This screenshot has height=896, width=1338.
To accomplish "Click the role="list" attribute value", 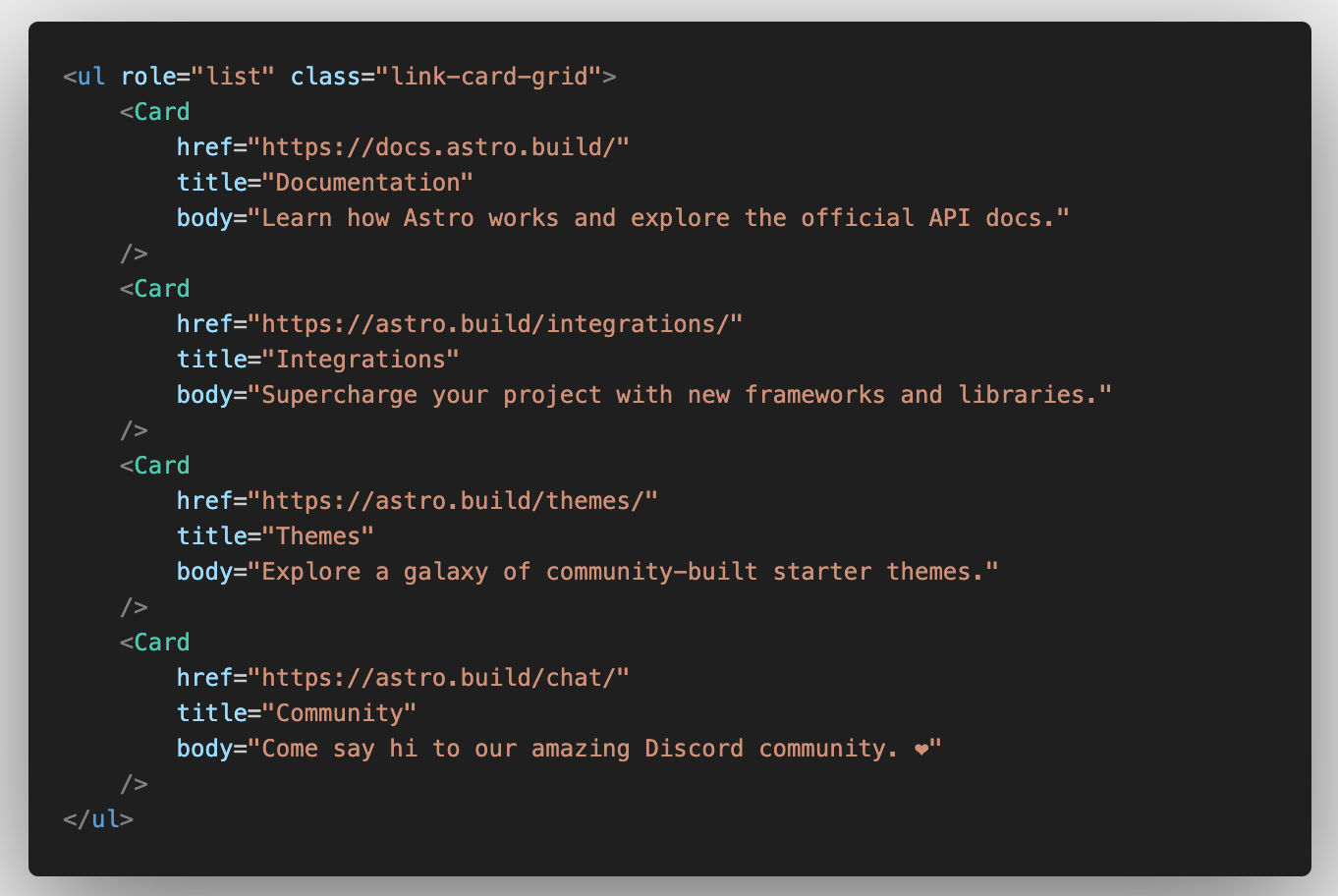I will tap(234, 77).
